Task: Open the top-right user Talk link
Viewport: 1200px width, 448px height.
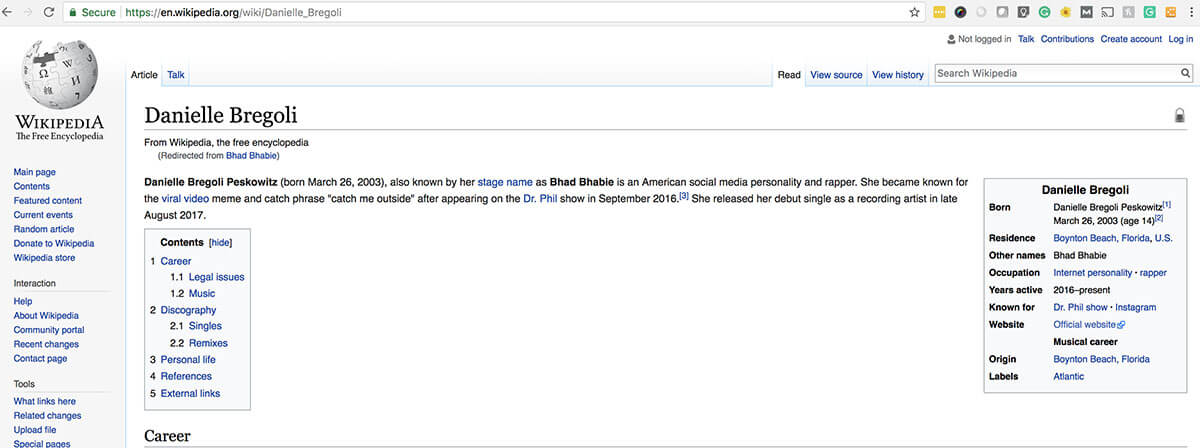Action: point(1026,39)
